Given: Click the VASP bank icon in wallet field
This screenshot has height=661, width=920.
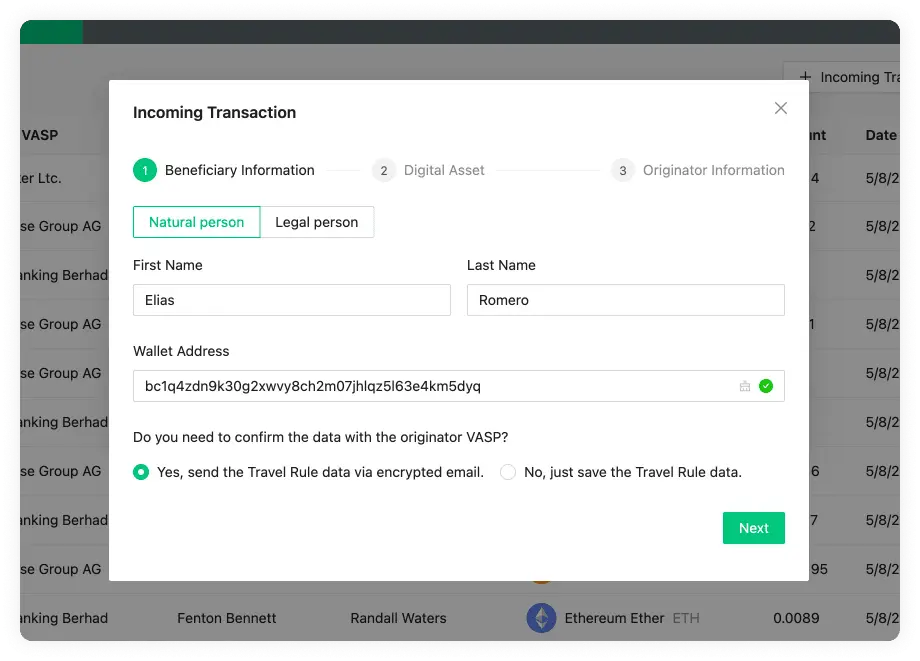Looking at the screenshot, I should click(744, 385).
